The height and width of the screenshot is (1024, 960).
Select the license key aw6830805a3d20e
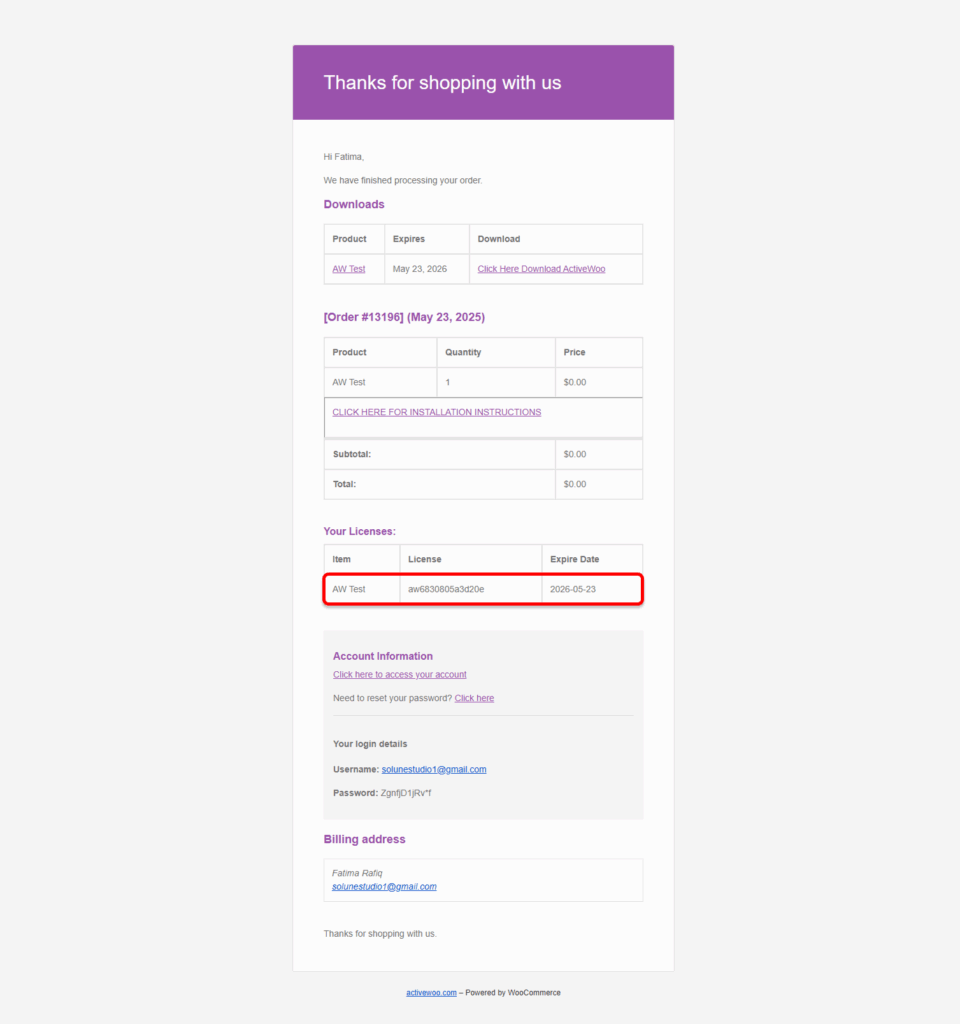click(446, 589)
